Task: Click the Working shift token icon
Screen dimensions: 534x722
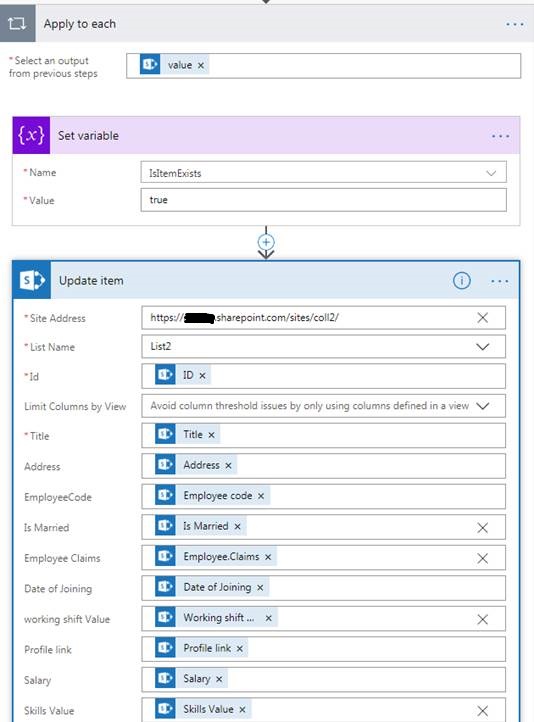Action: [165, 617]
